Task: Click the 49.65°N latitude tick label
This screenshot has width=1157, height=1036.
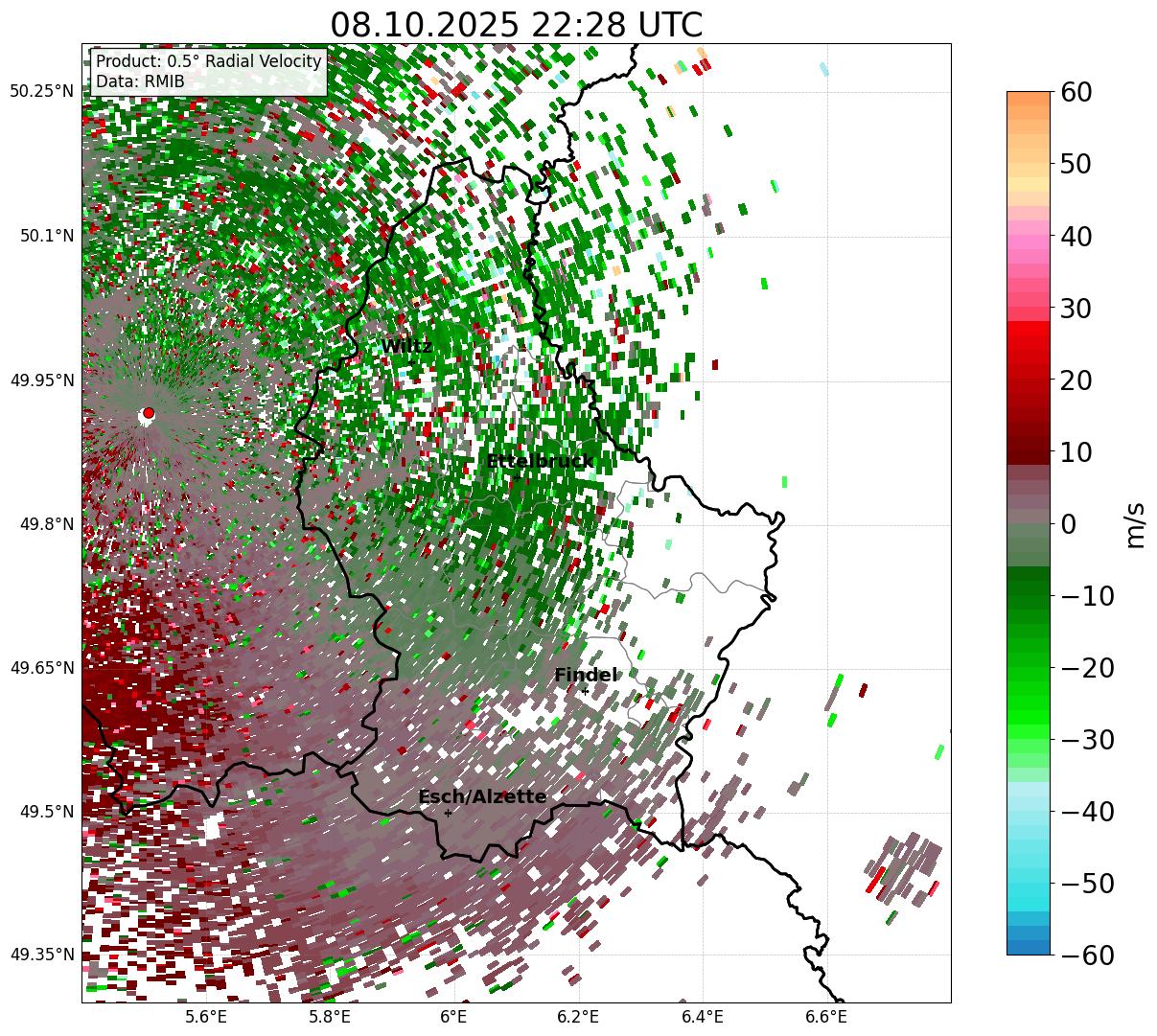Action: (x=41, y=668)
